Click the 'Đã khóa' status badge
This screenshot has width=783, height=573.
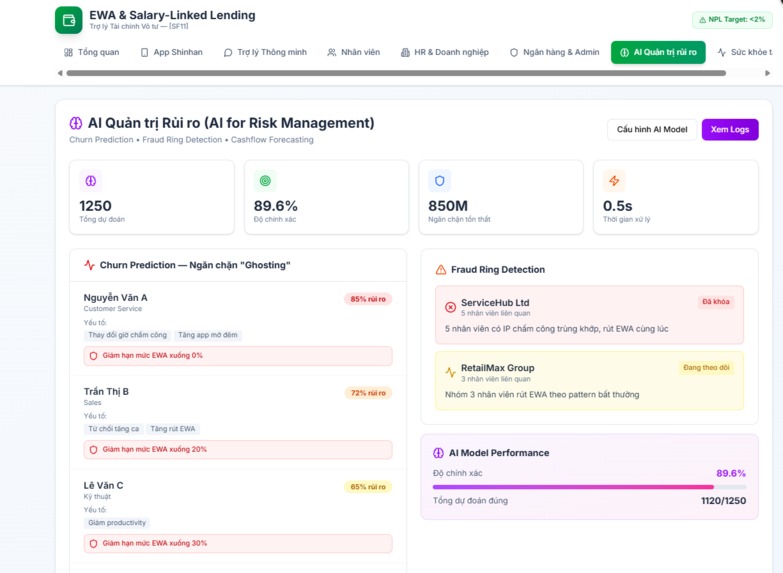[x=716, y=302]
